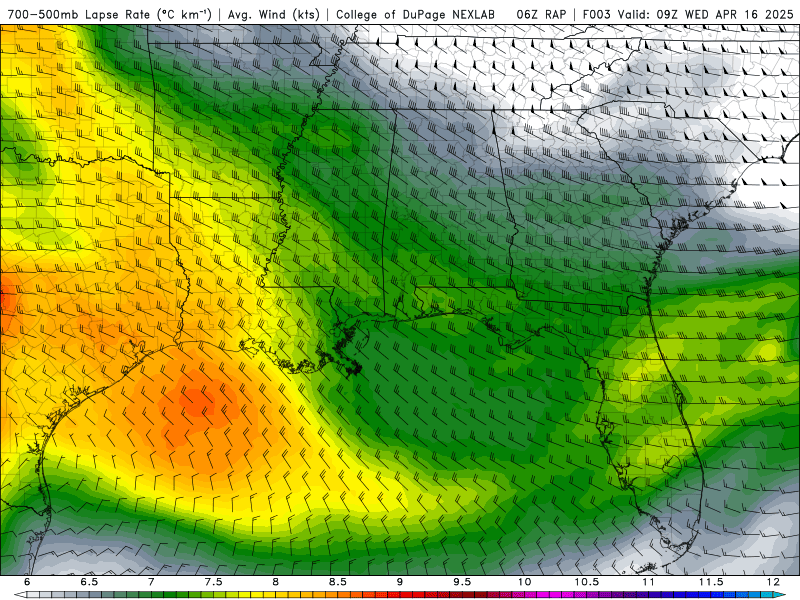Click the '9' color scale label
800x600 pixels.
399,582
